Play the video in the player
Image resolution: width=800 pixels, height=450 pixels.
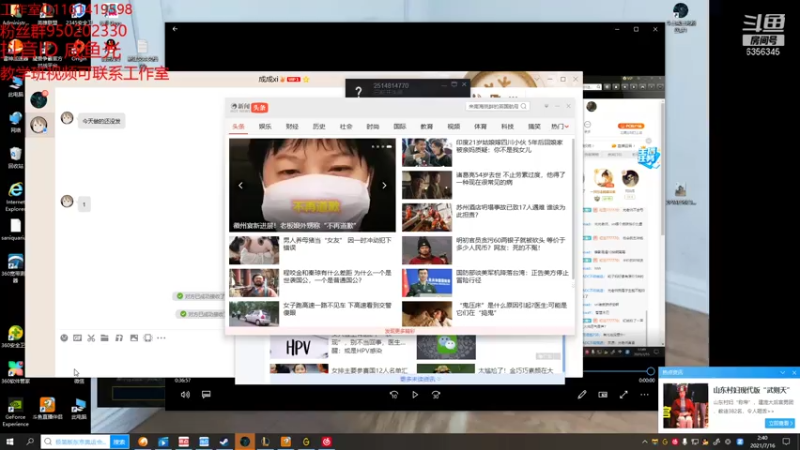tap(415, 394)
